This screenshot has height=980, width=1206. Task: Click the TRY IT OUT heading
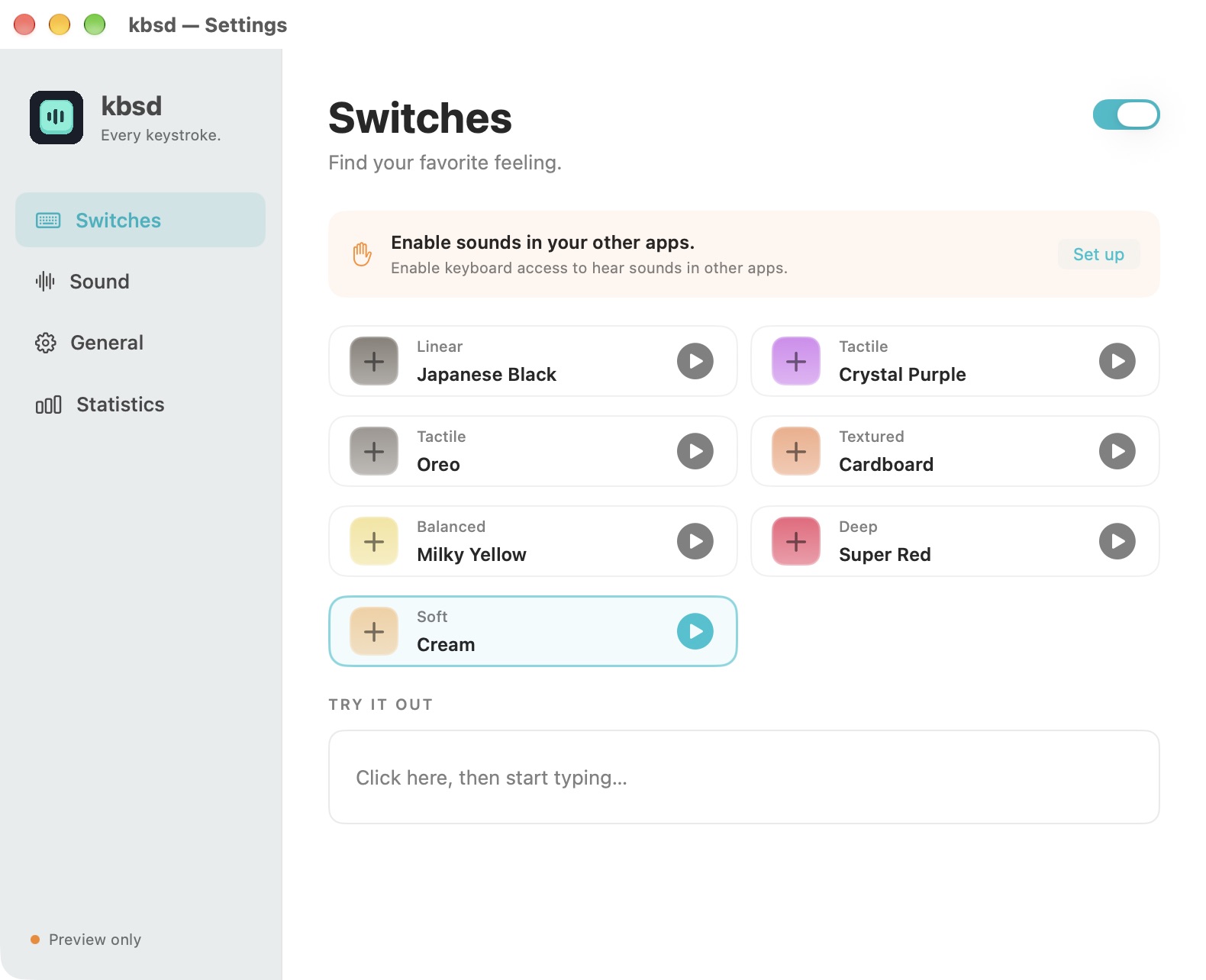tap(381, 704)
